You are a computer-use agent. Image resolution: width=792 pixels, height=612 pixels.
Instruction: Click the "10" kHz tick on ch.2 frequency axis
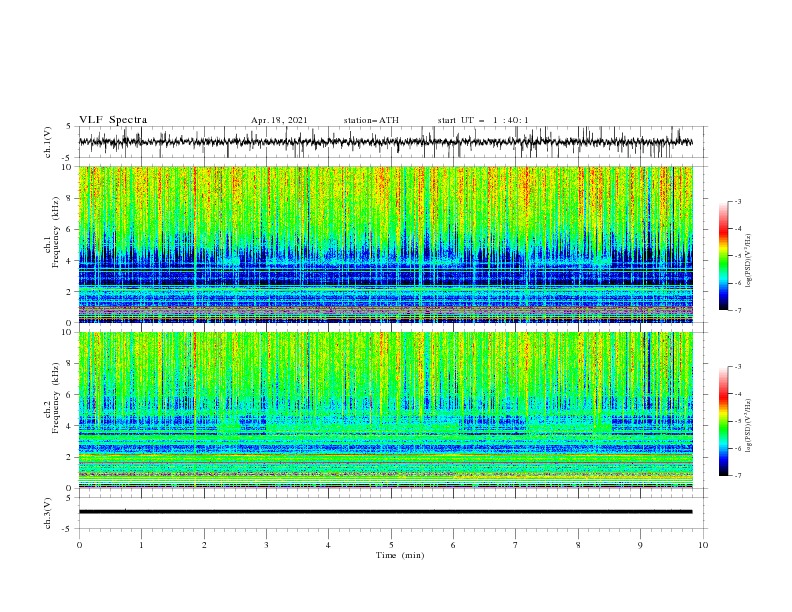click(x=67, y=332)
